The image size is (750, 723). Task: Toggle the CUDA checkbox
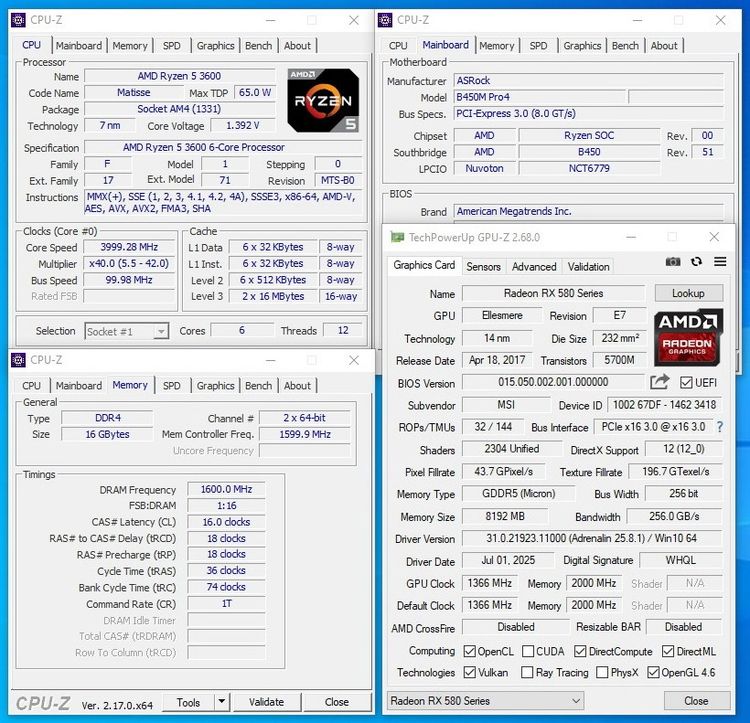(528, 651)
